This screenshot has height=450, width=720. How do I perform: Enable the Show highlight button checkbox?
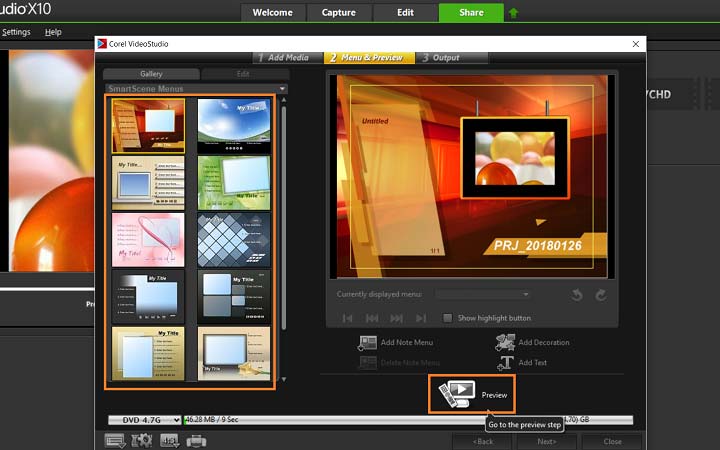(x=448, y=318)
